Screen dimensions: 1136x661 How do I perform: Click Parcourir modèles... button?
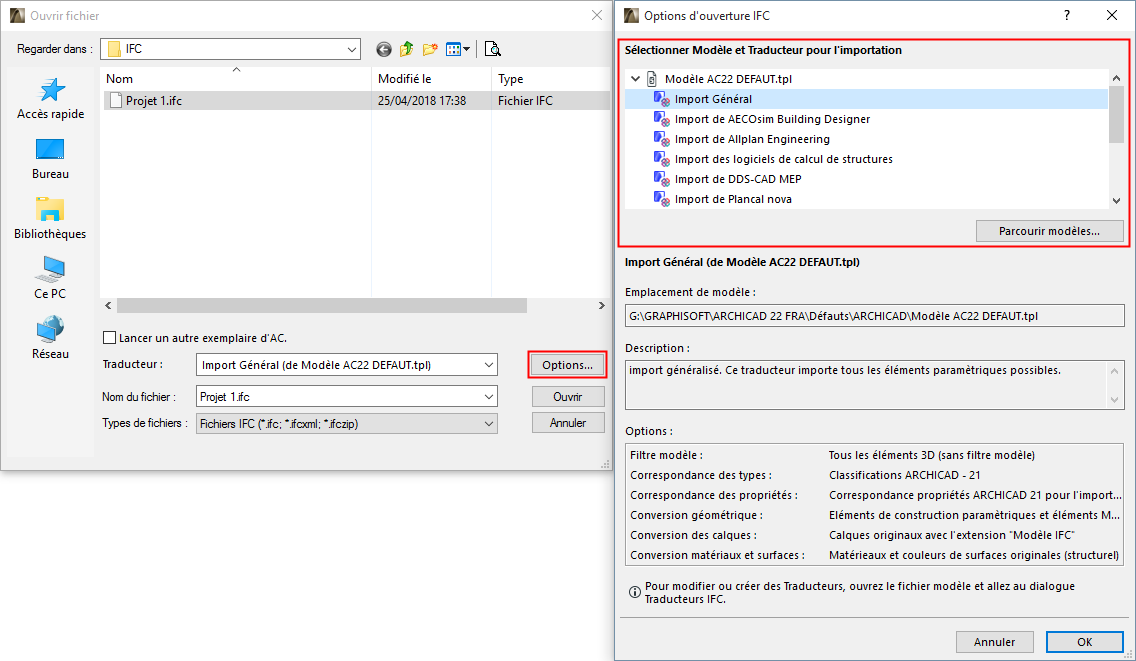[1049, 231]
